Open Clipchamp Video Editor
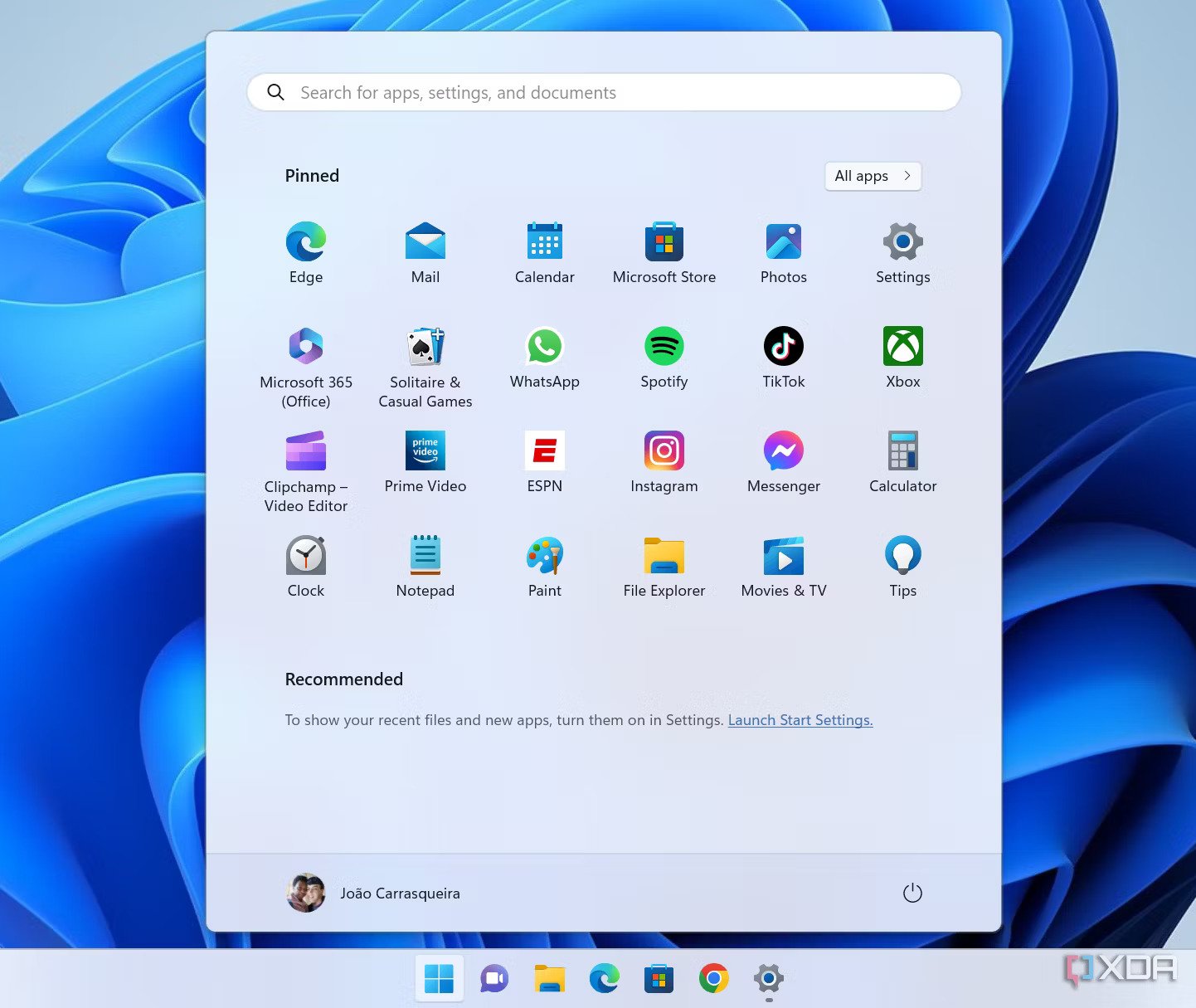1196x1008 pixels. (306, 471)
